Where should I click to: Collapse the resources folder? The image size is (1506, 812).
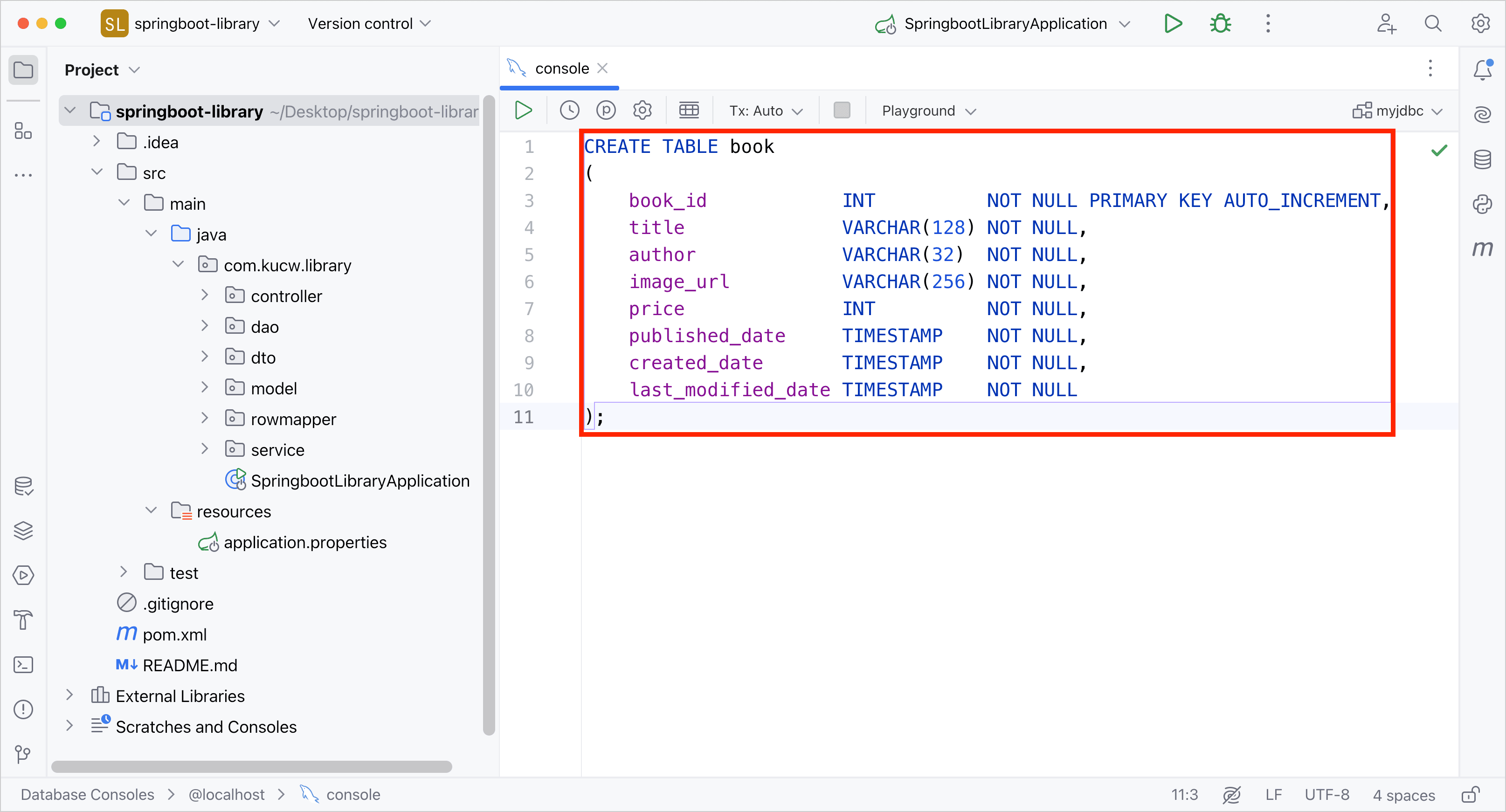pos(151,510)
